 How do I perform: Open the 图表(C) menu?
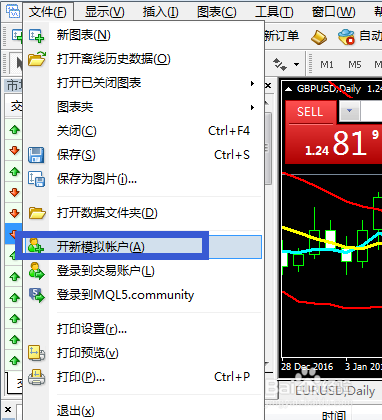click(x=217, y=12)
